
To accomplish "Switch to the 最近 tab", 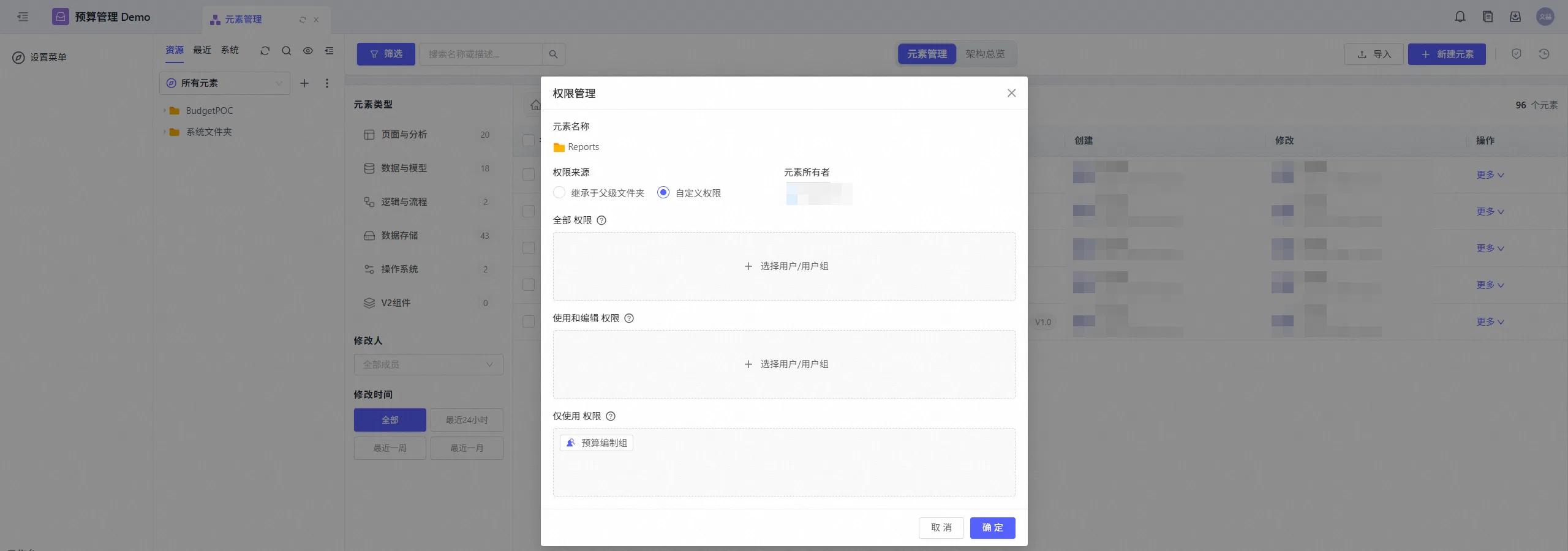I will pyautogui.click(x=202, y=50).
